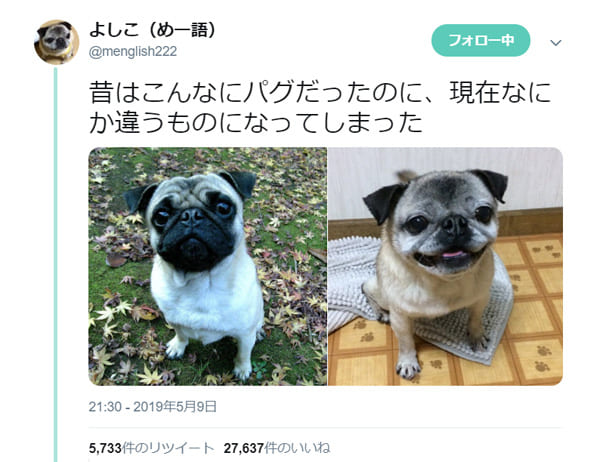This screenshot has height=462, width=600.
Task: Click the old pug's smiling face
Action: pos(446,233)
